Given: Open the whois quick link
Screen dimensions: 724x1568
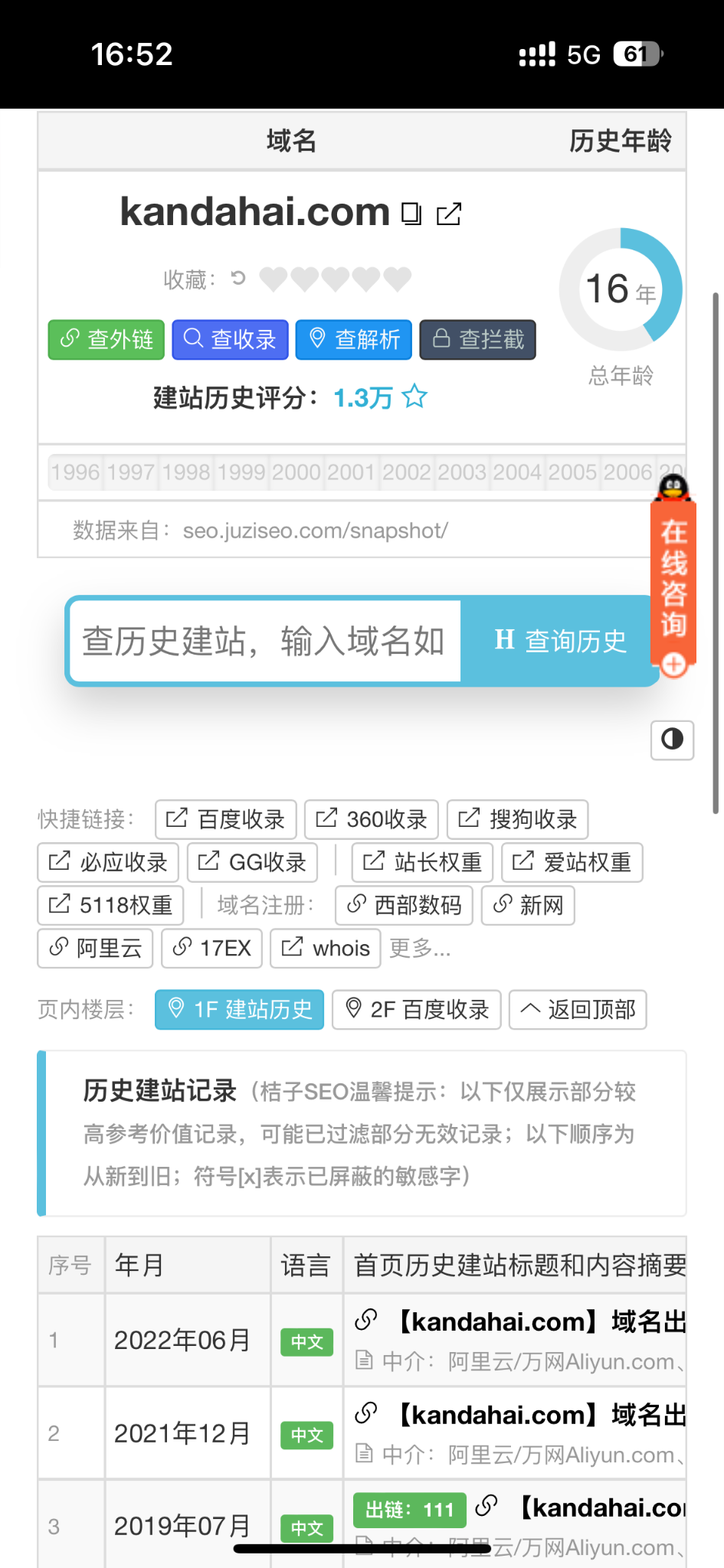Looking at the screenshot, I should click(326, 949).
